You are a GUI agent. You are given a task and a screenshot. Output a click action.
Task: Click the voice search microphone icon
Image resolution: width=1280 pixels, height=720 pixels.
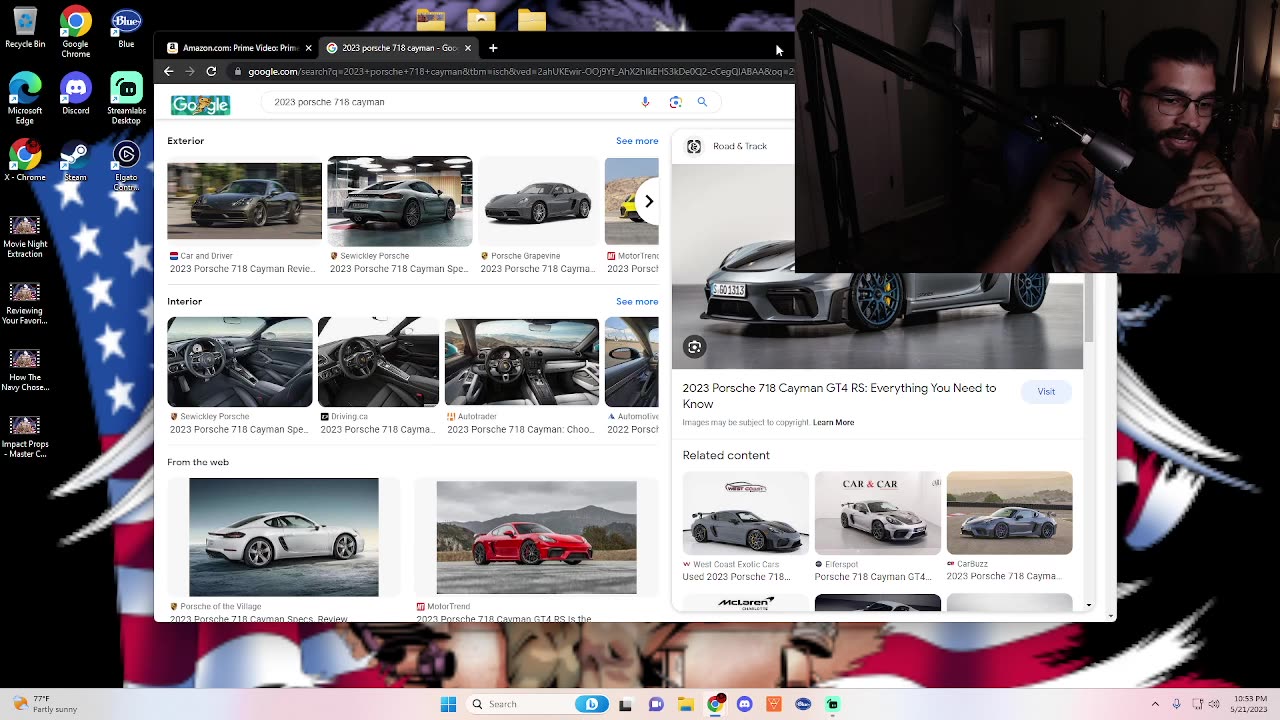click(645, 102)
